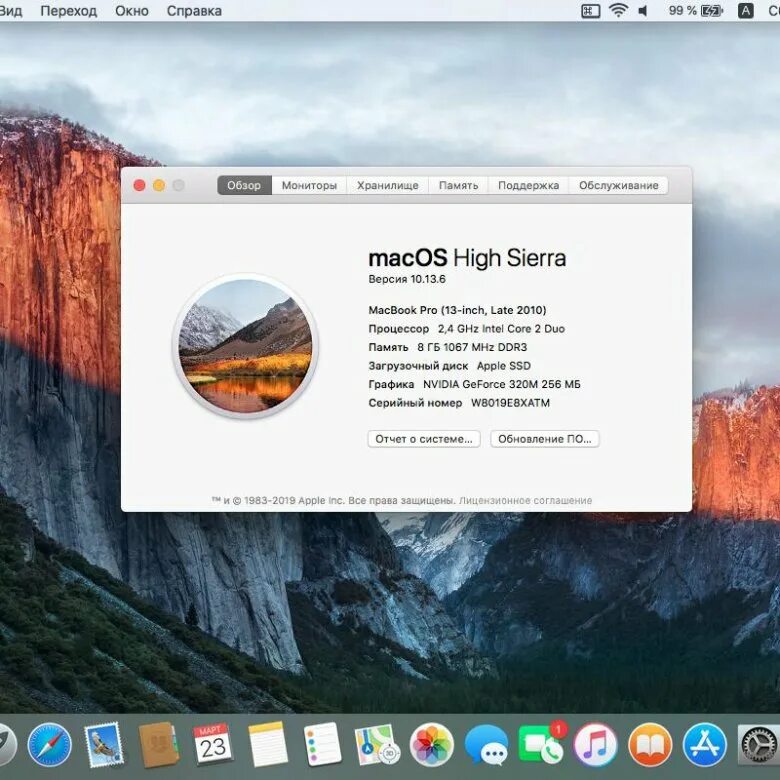Show the battery status at 99 %
780x780 pixels.
pos(695,10)
